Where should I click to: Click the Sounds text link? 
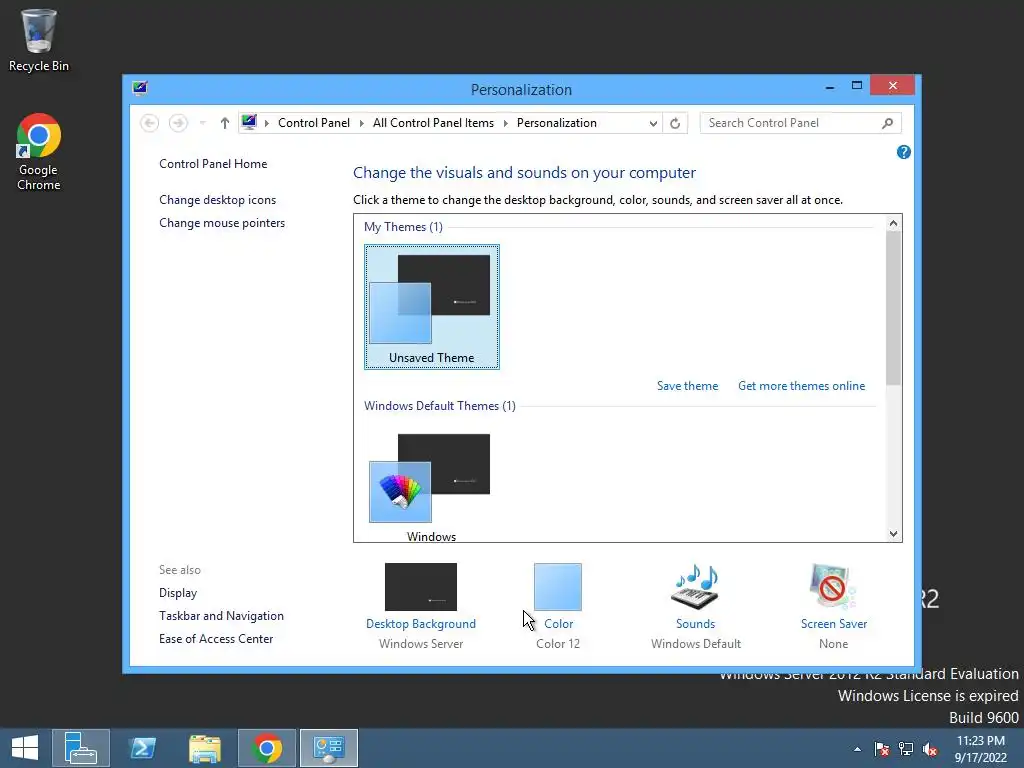[x=696, y=624]
